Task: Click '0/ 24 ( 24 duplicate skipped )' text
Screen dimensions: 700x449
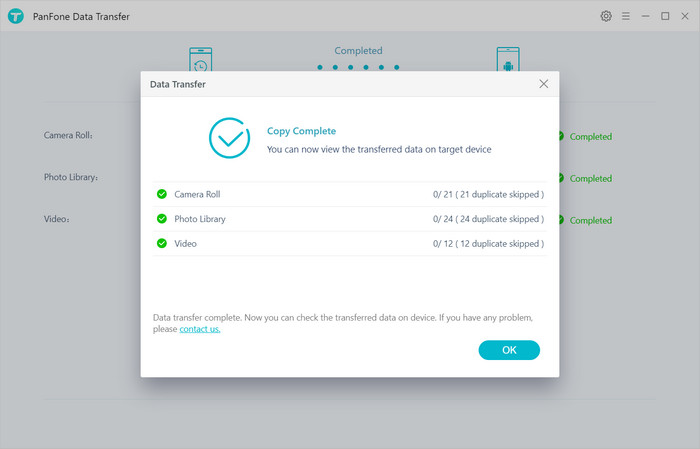Action: 488,219
